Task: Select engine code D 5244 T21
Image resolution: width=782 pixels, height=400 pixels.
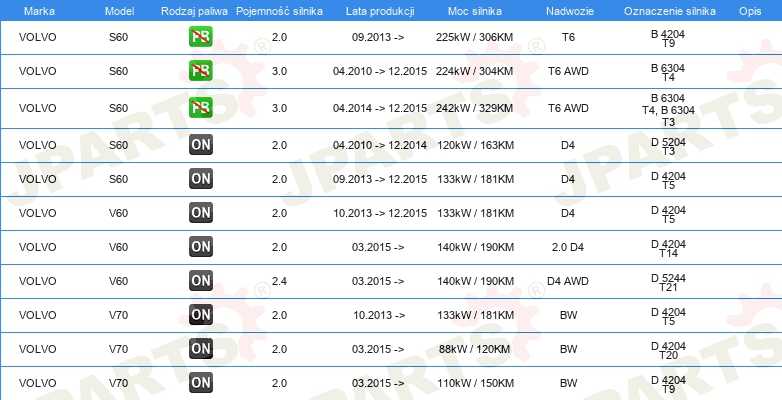Action: [x=668, y=282]
